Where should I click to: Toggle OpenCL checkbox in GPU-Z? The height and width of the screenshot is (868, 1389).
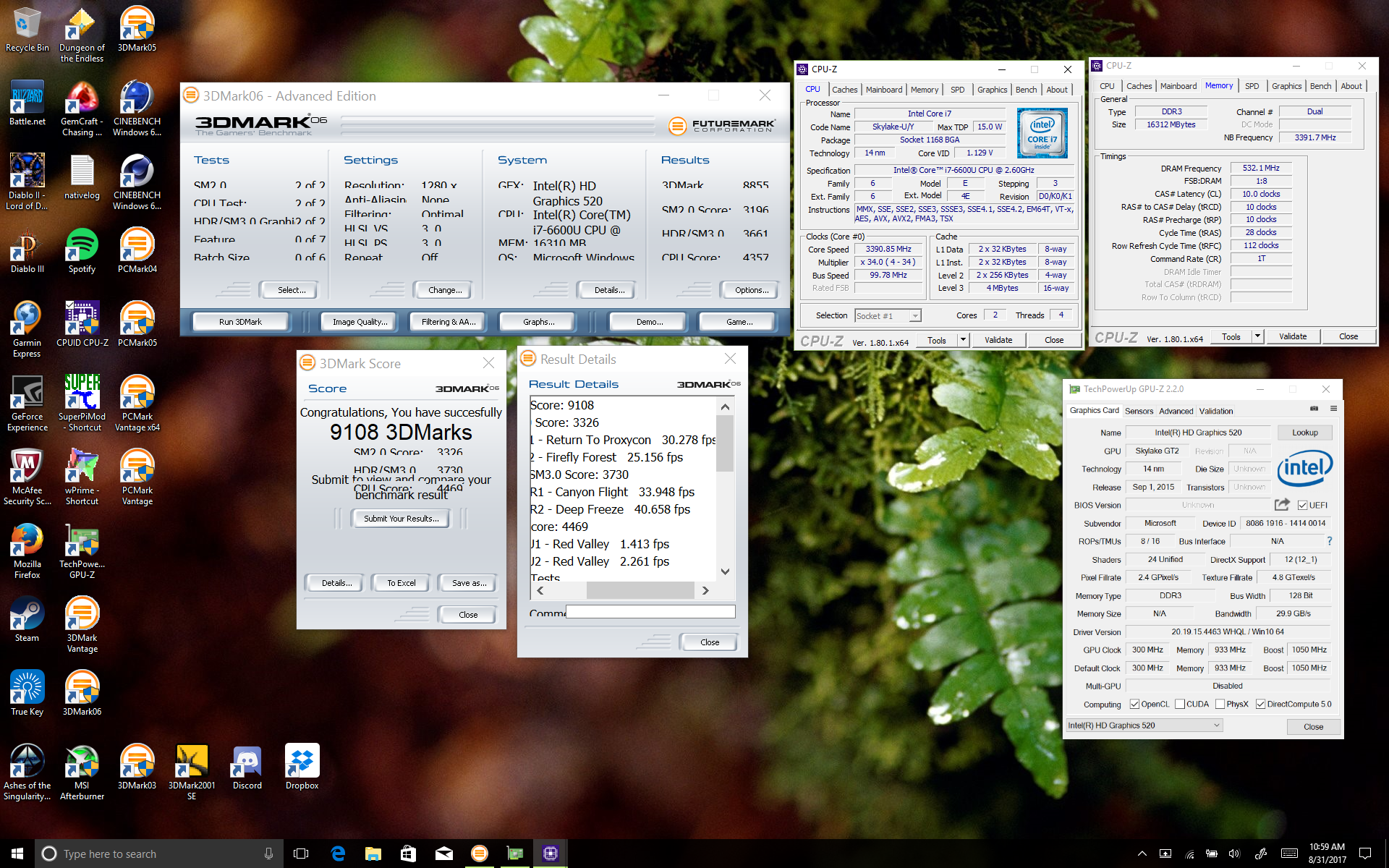coord(1134,704)
